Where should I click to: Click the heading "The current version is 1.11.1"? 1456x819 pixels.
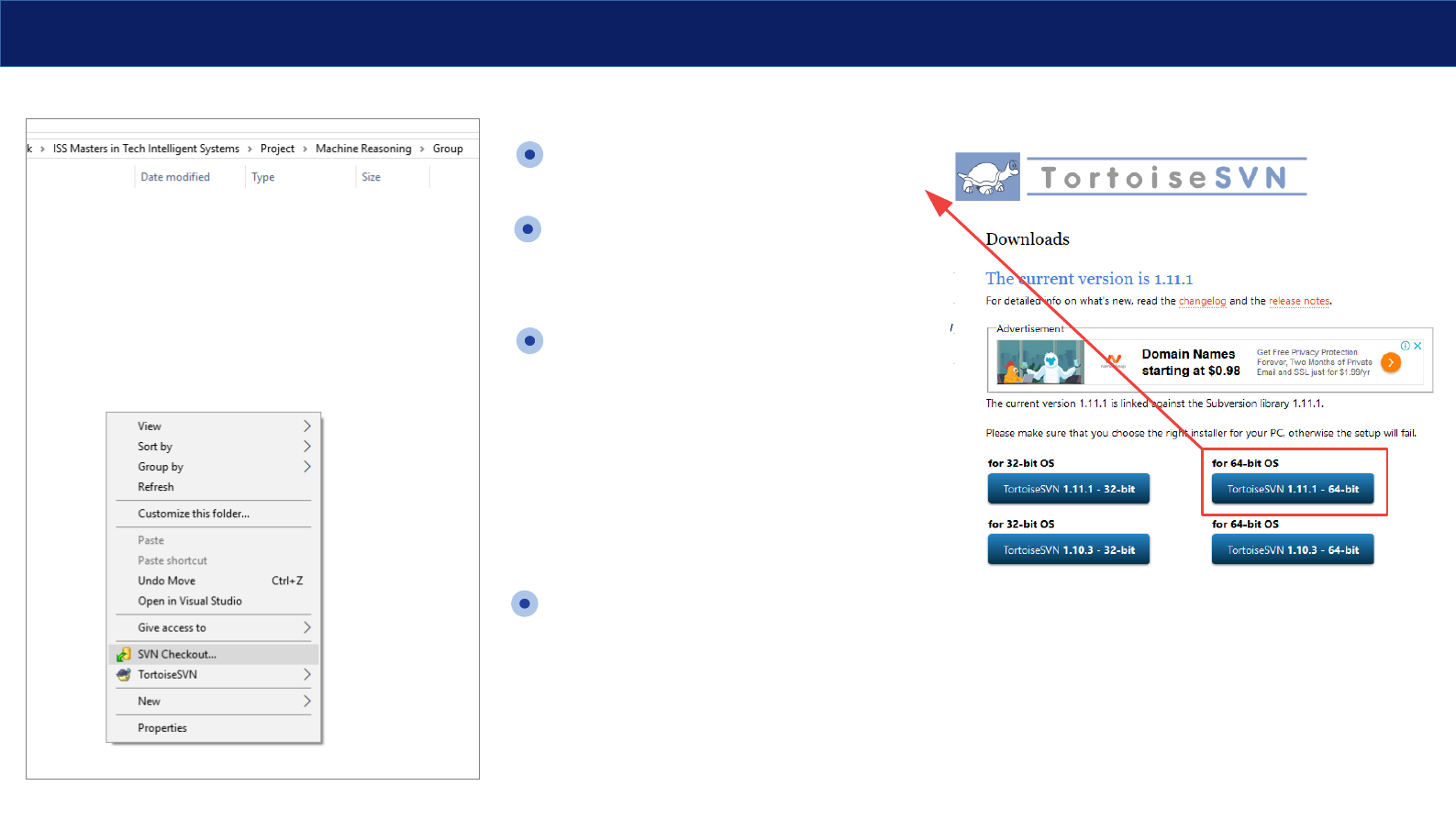[x=1089, y=279]
